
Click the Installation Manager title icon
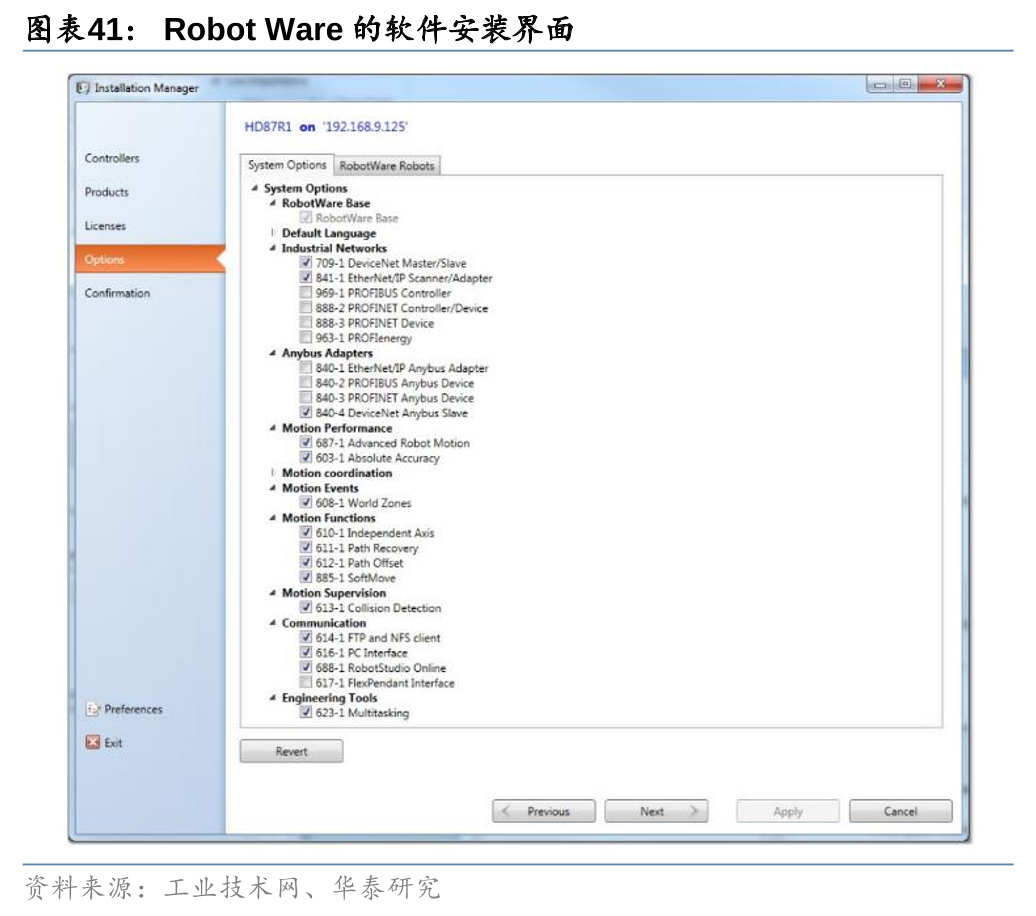pos(83,88)
